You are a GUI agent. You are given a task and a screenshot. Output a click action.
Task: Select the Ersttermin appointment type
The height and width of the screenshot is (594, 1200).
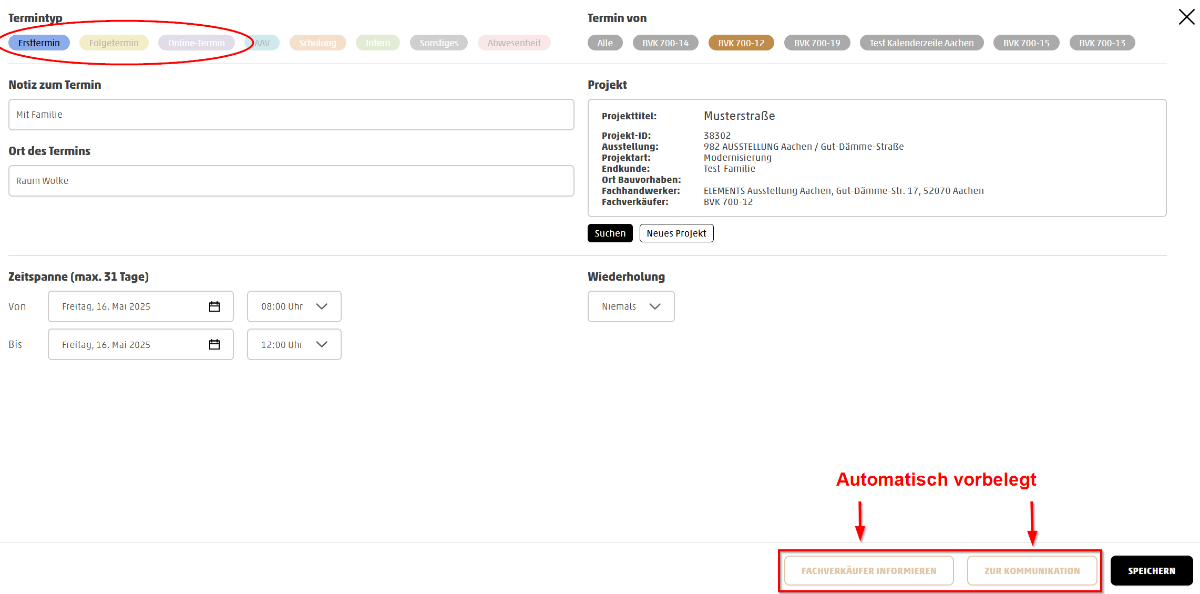[x=39, y=43]
